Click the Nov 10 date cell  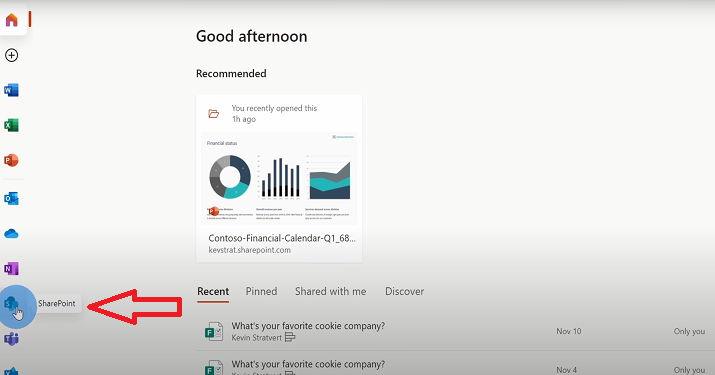[x=569, y=331]
